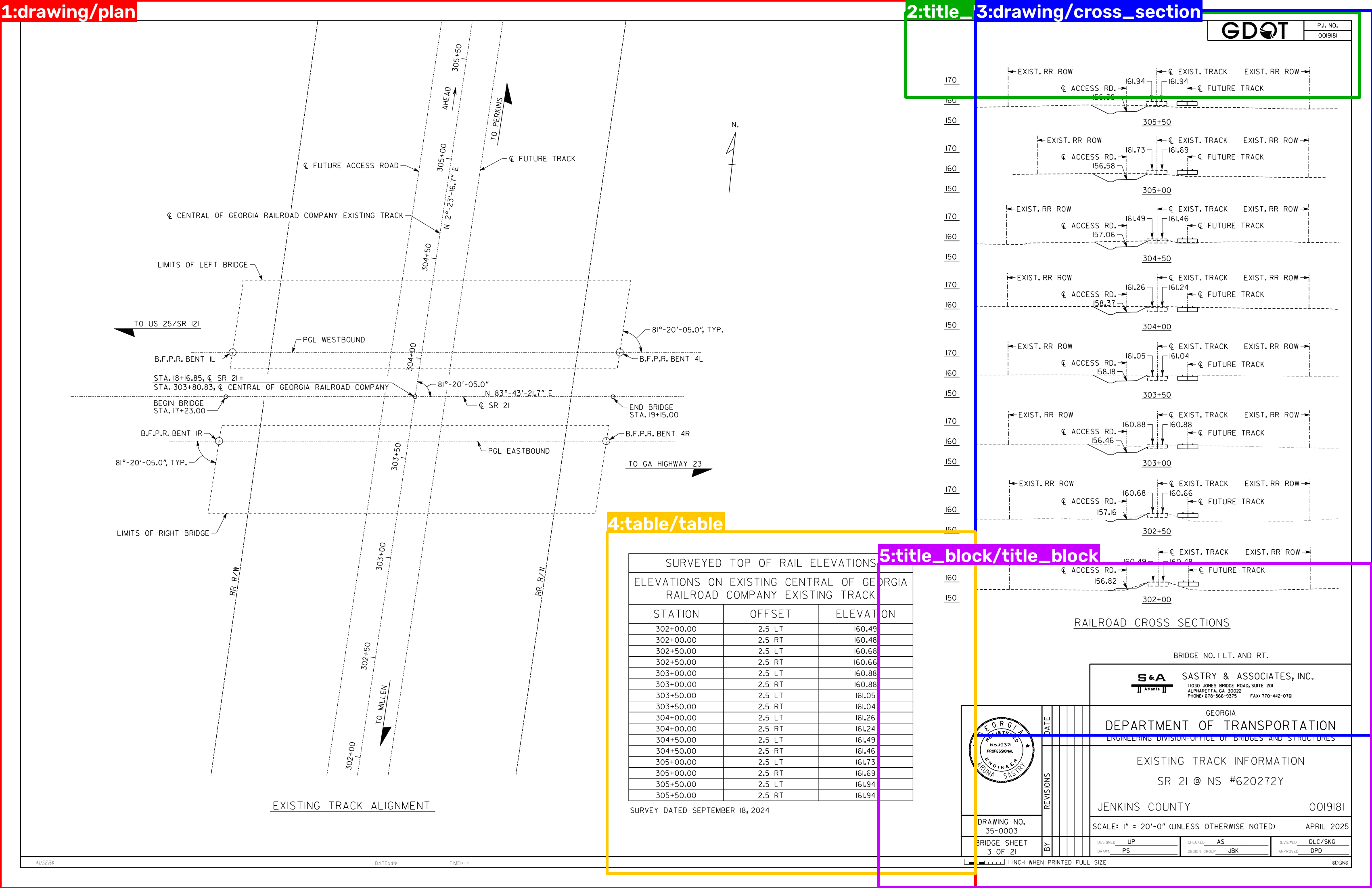Select 'SURVEY DATED SEPTEMBER 18, 2024' note

(699, 810)
